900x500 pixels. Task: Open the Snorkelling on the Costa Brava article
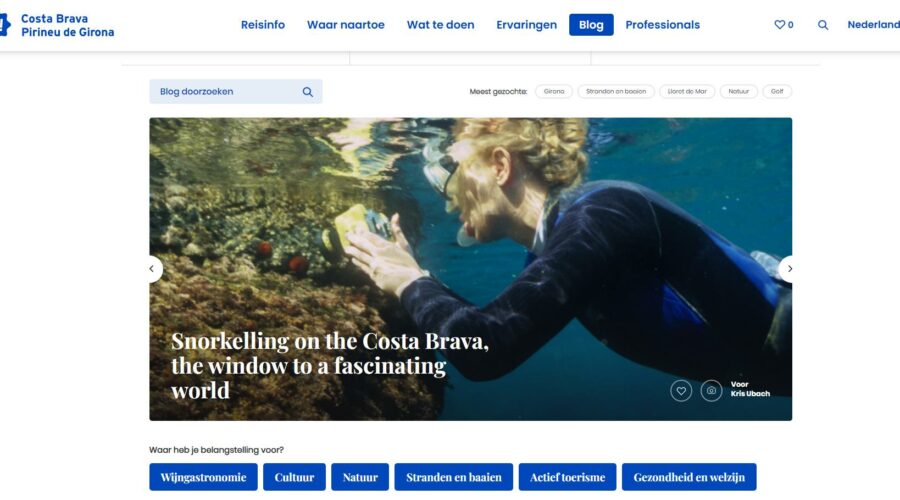[x=329, y=366]
